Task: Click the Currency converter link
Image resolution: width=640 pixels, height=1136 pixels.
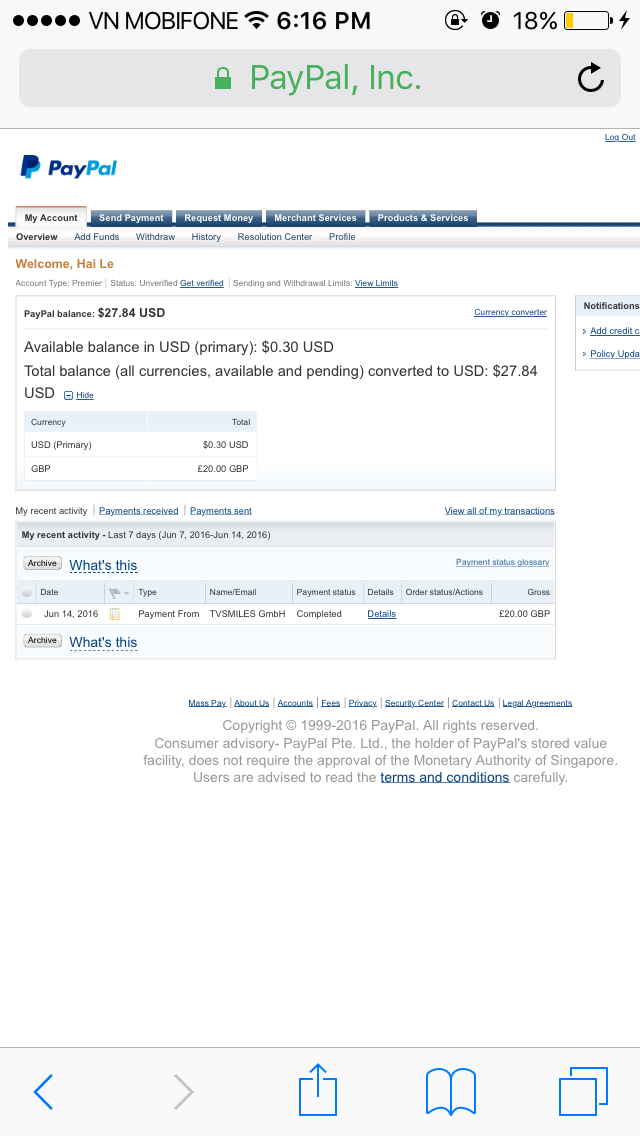Action: point(510,313)
